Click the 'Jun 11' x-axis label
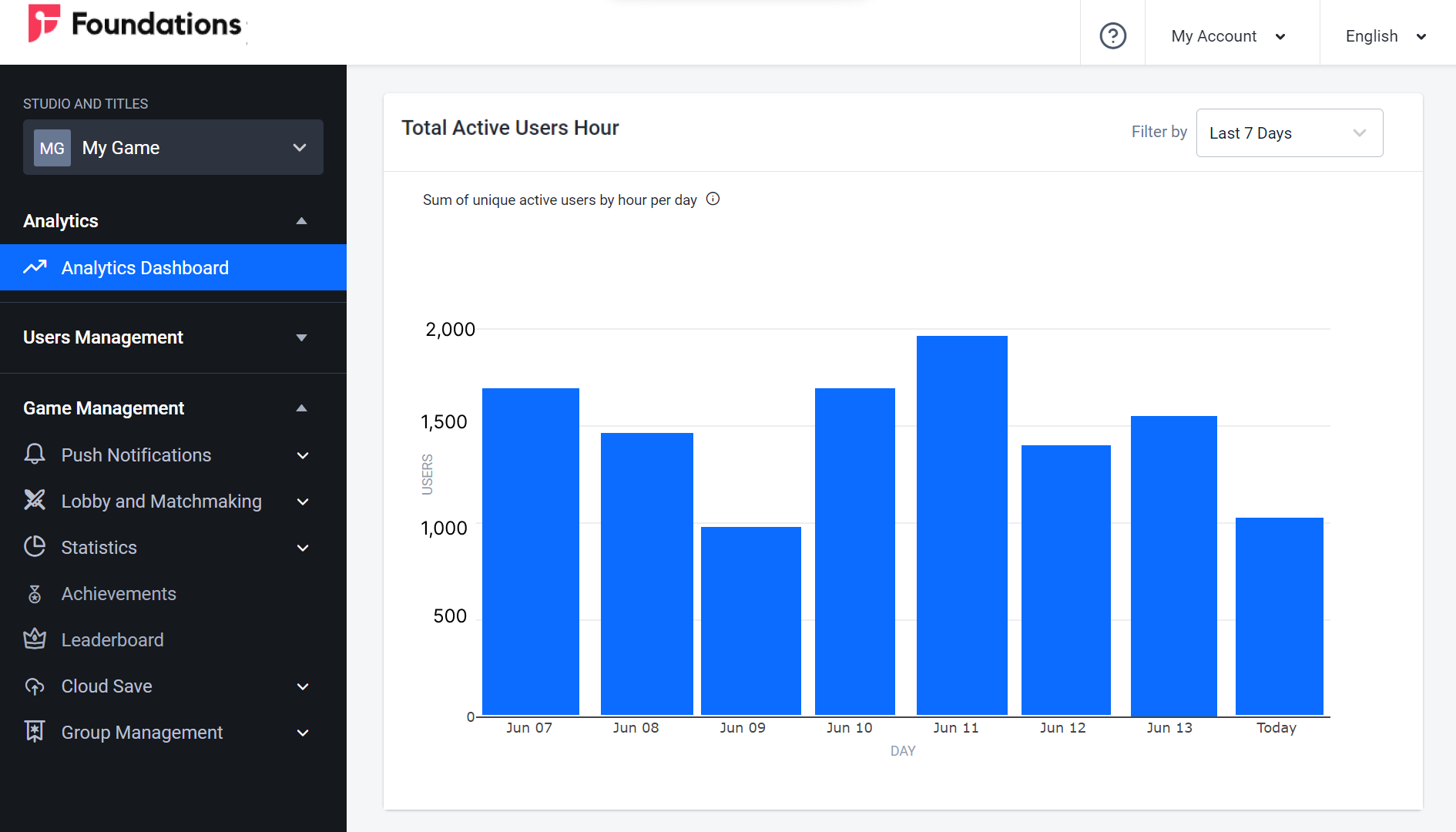The image size is (1456, 832). [956, 728]
